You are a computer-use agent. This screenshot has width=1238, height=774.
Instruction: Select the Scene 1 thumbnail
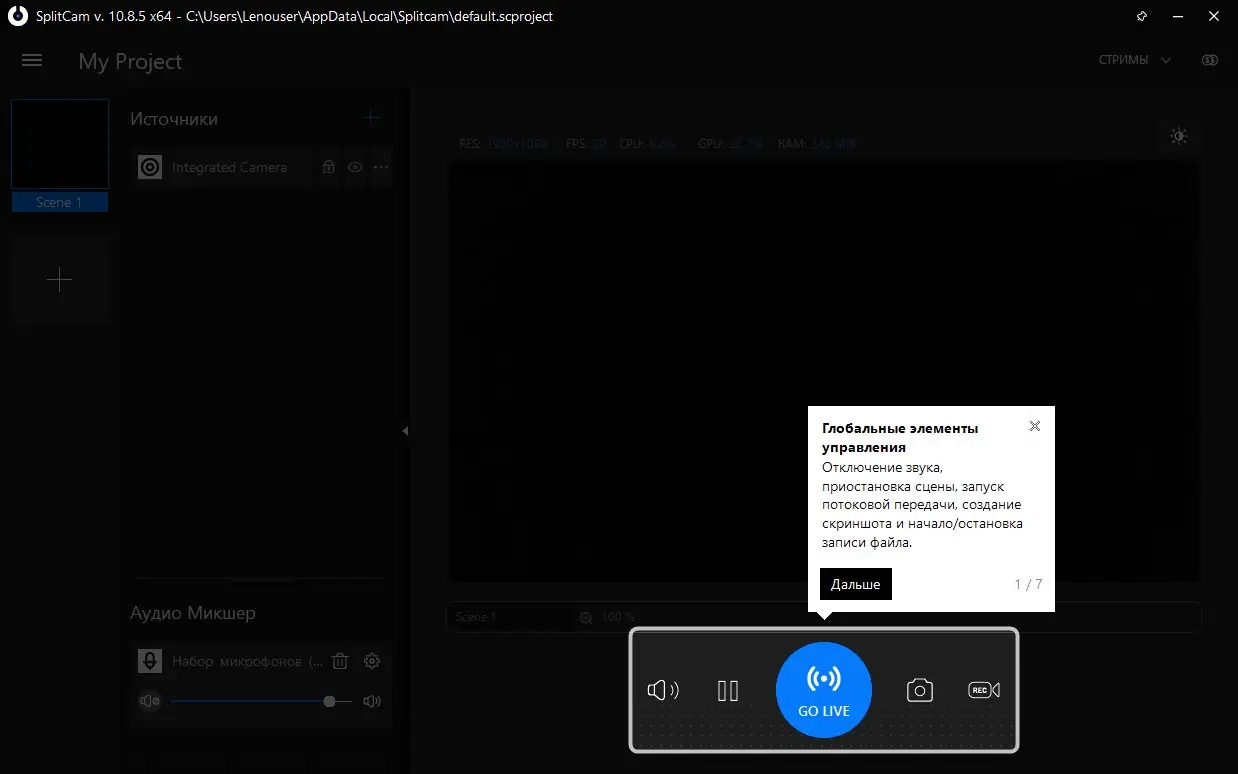pyautogui.click(x=60, y=144)
